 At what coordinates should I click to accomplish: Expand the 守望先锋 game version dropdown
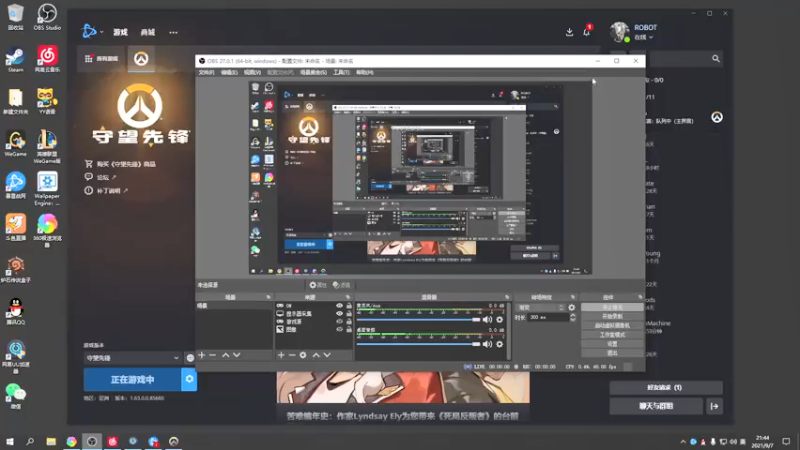point(132,358)
